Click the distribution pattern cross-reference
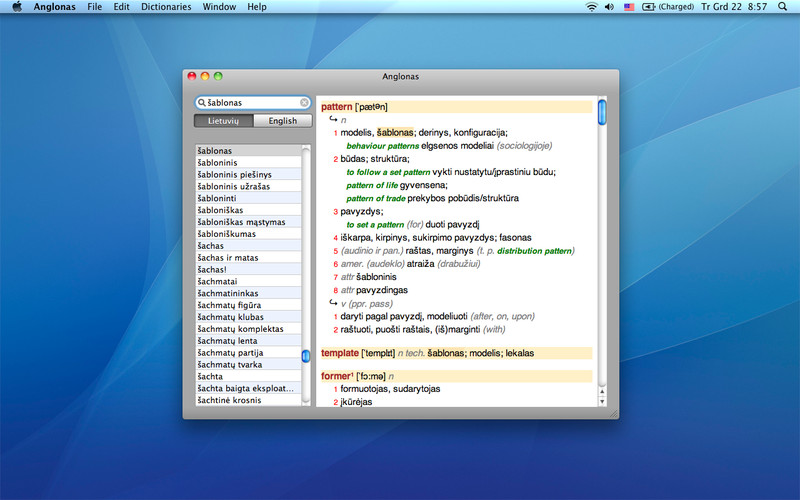The width and height of the screenshot is (800, 500). point(534,251)
